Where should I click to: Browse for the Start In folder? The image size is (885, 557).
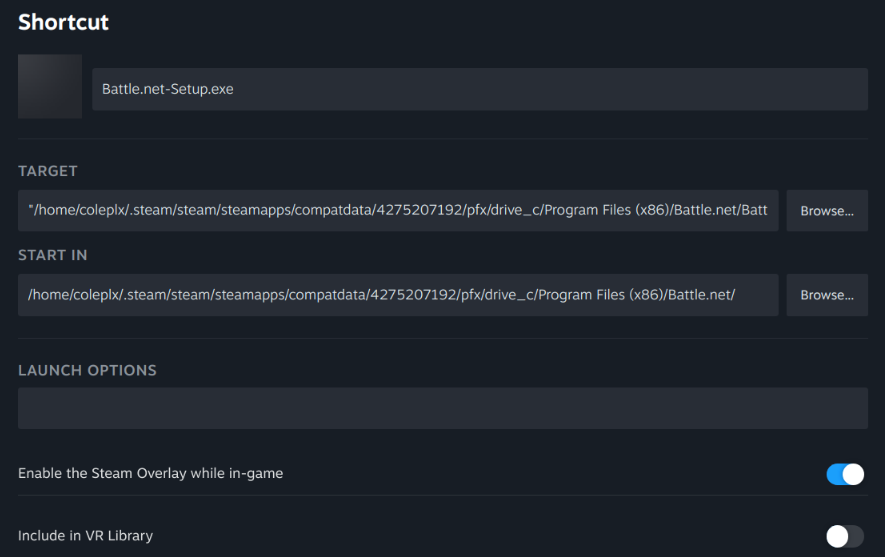(826, 295)
